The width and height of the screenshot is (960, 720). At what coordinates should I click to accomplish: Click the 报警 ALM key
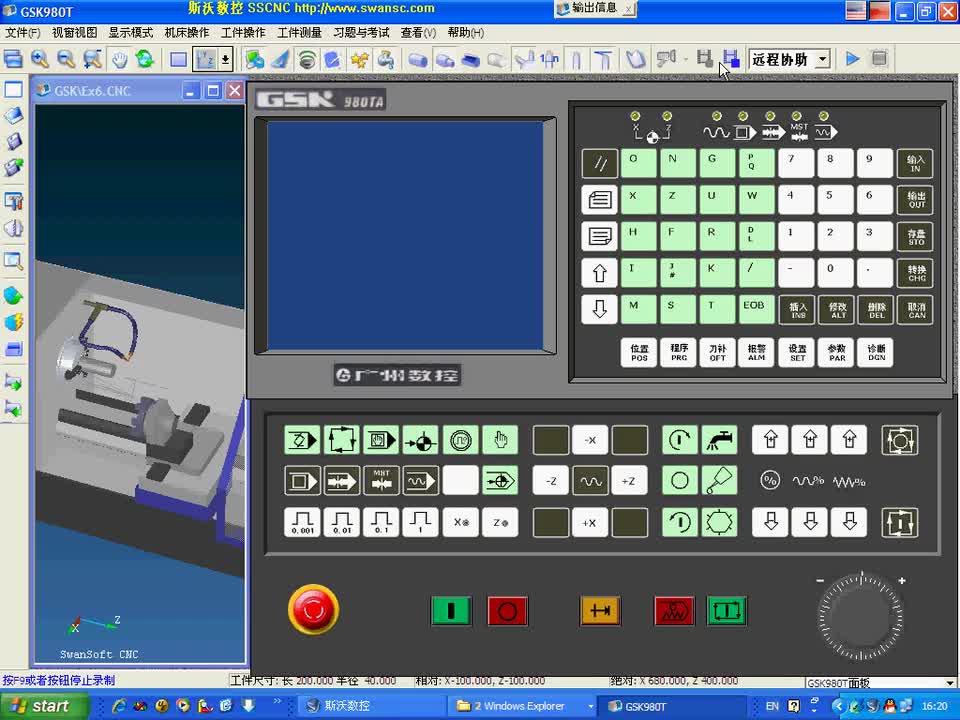tap(756, 353)
